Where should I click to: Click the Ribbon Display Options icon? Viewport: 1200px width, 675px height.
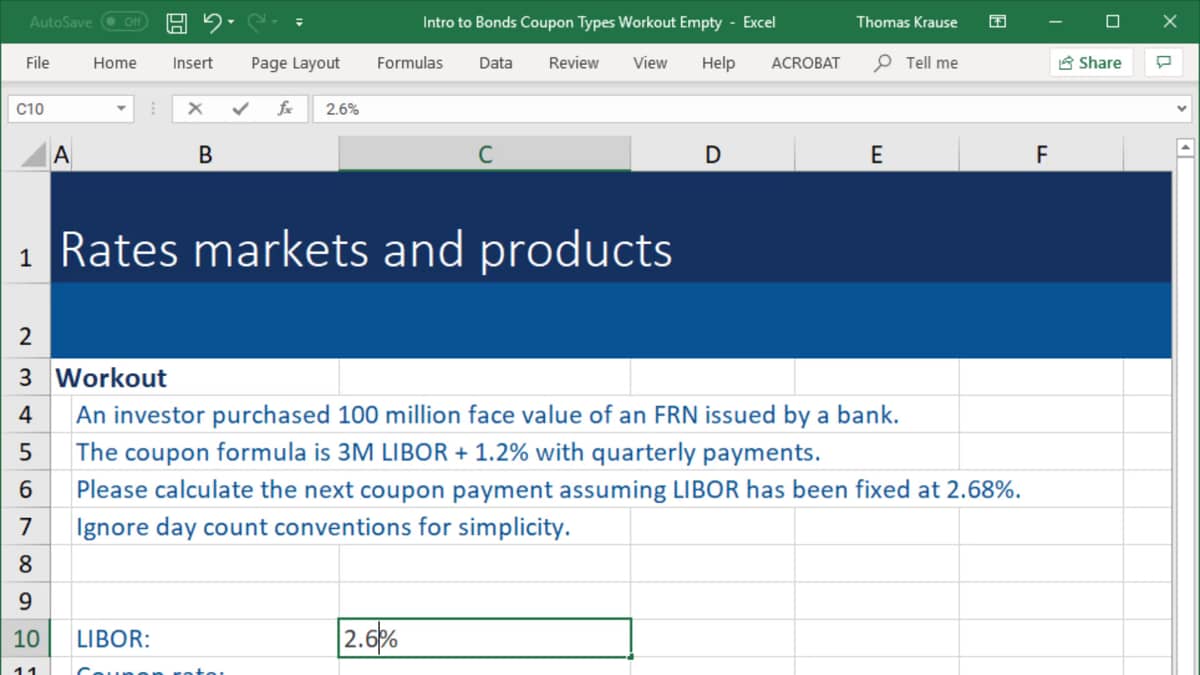coord(996,22)
